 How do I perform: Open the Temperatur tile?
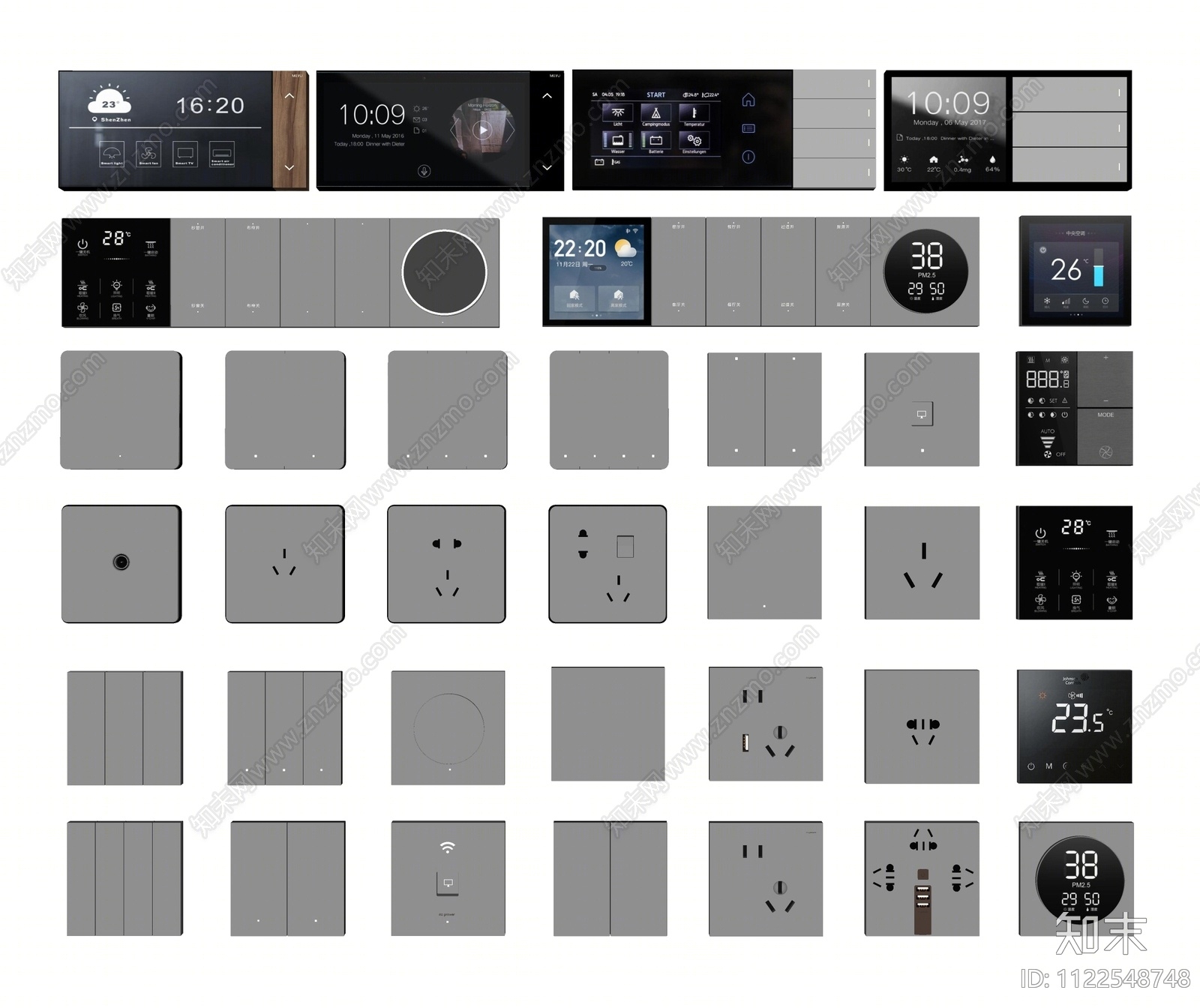(694, 114)
